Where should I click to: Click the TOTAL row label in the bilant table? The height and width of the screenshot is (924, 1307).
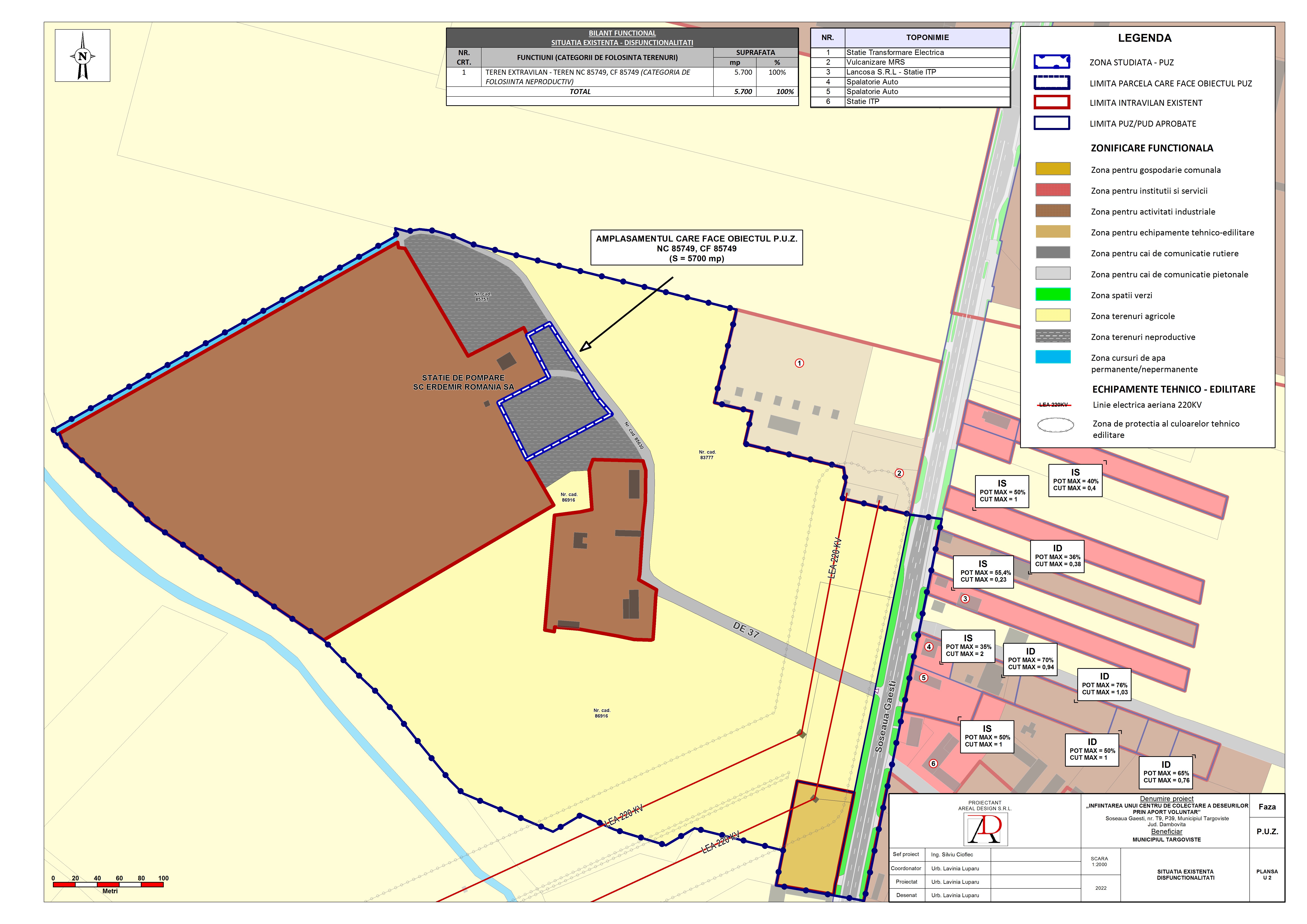coord(580,92)
